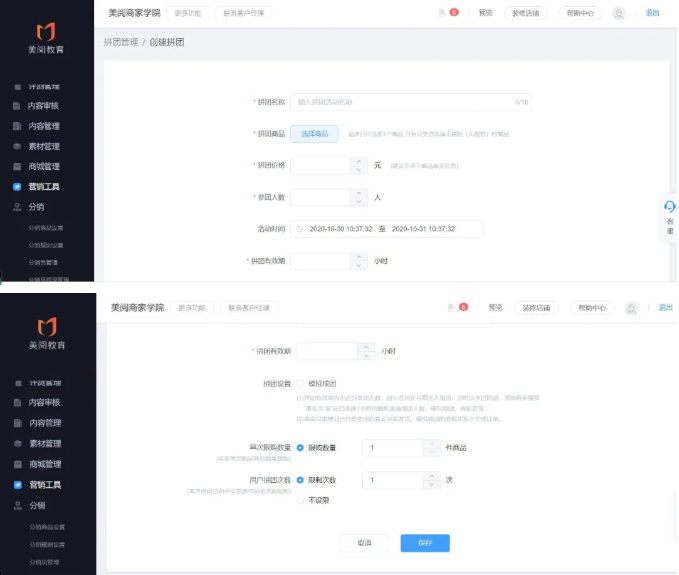679x575 pixels.
Task: Enable the 模拟成团 checkbox
Action: click(301, 383)
